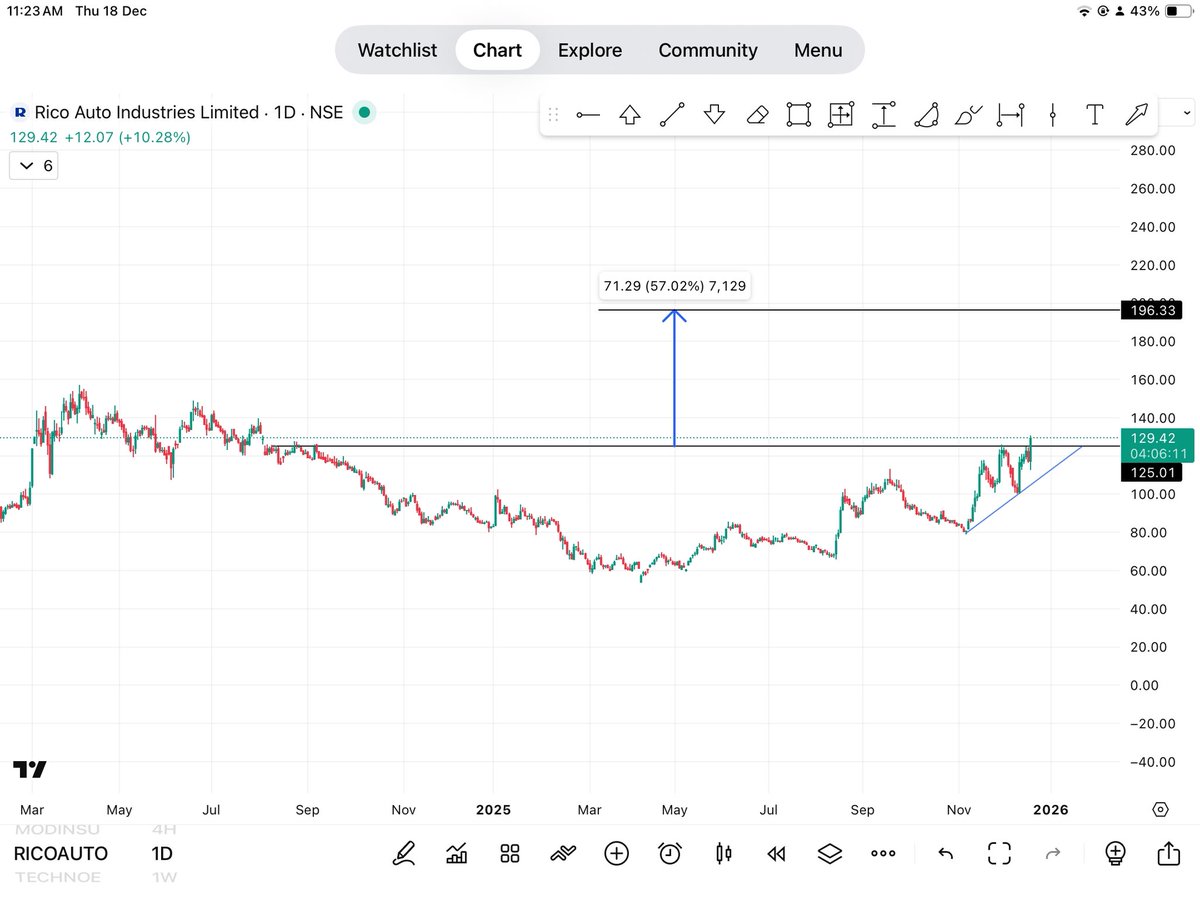Select the eraser tool
This screenshot has width=1200, height=900.
(x=757, y=115)
